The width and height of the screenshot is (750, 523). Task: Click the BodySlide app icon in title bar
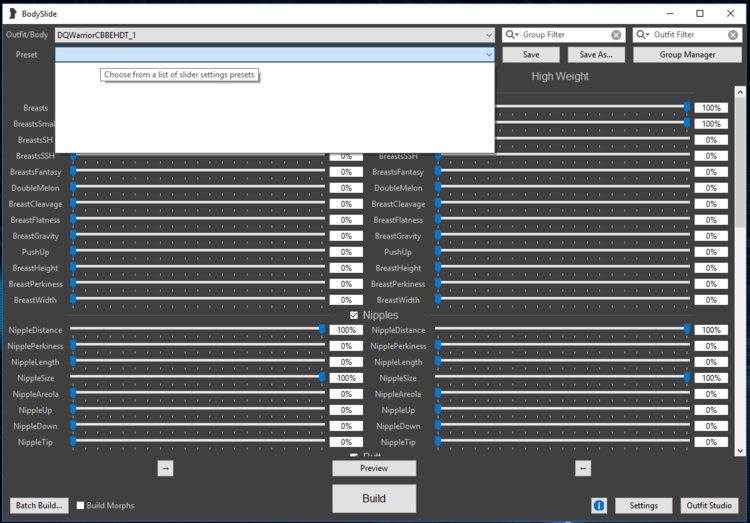coord(13,13)
